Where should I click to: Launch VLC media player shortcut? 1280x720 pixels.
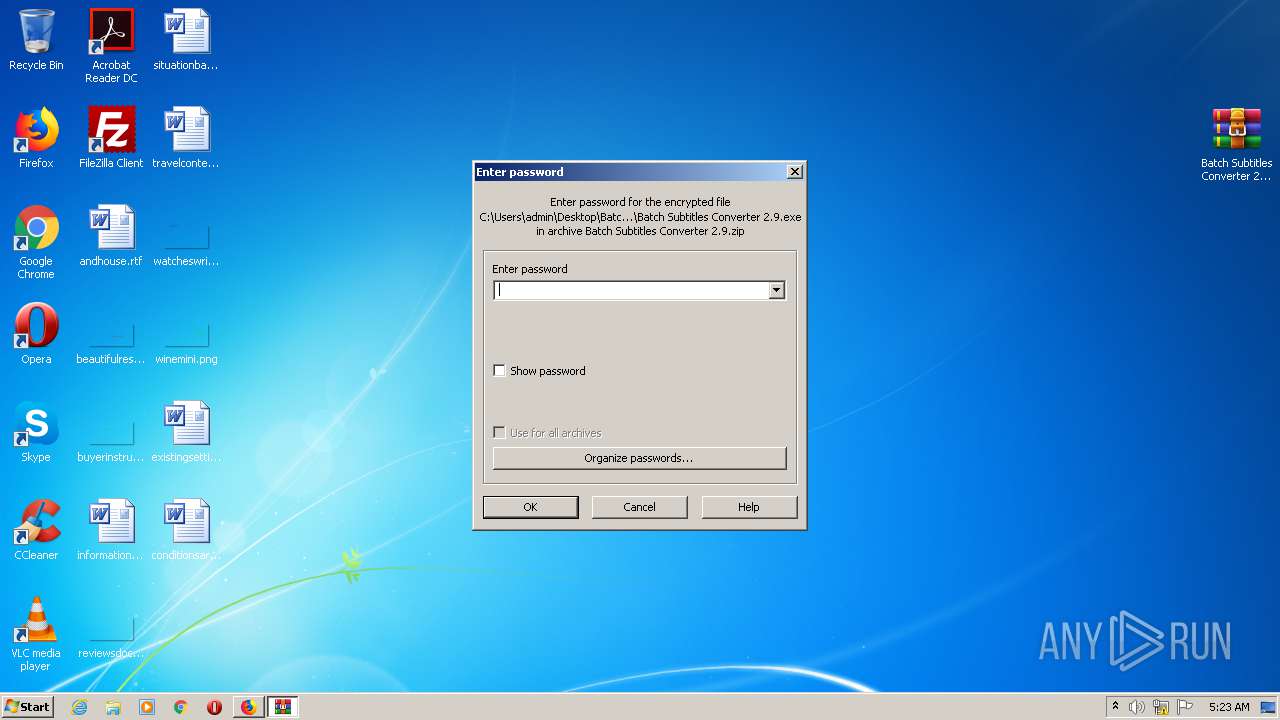[x=36, y=634]
